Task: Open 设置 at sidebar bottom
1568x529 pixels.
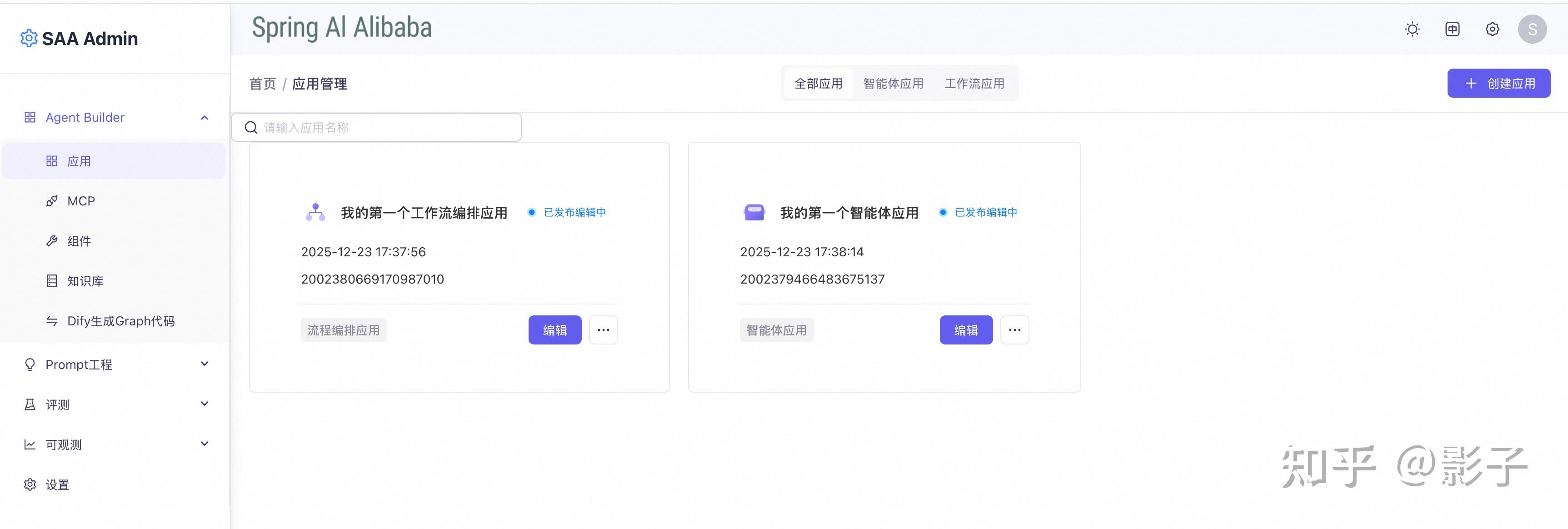Action: 57,484
